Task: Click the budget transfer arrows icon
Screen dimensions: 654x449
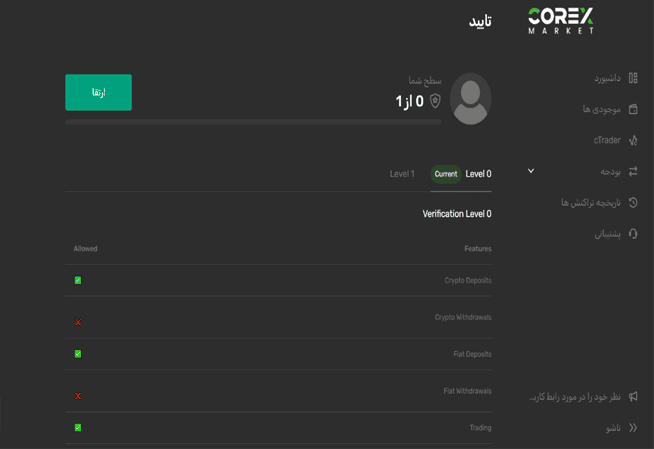Action: pos(633,171)
